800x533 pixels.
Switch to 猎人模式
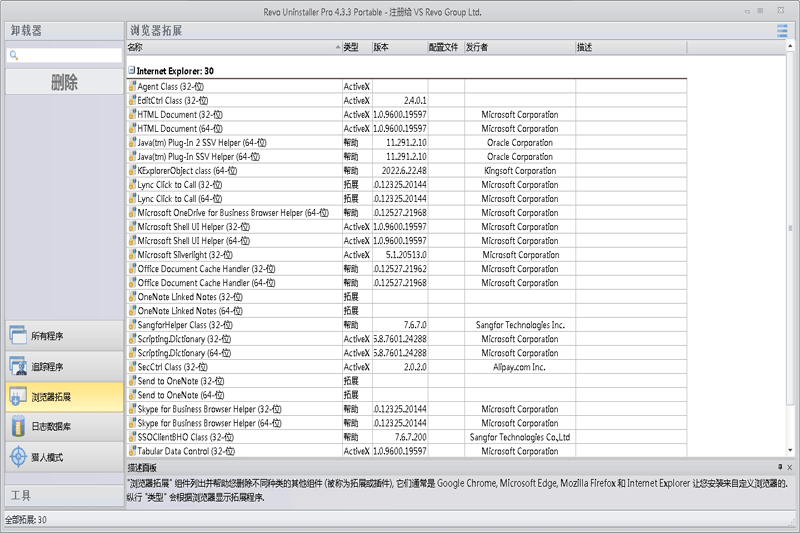(x=64, y=457)
